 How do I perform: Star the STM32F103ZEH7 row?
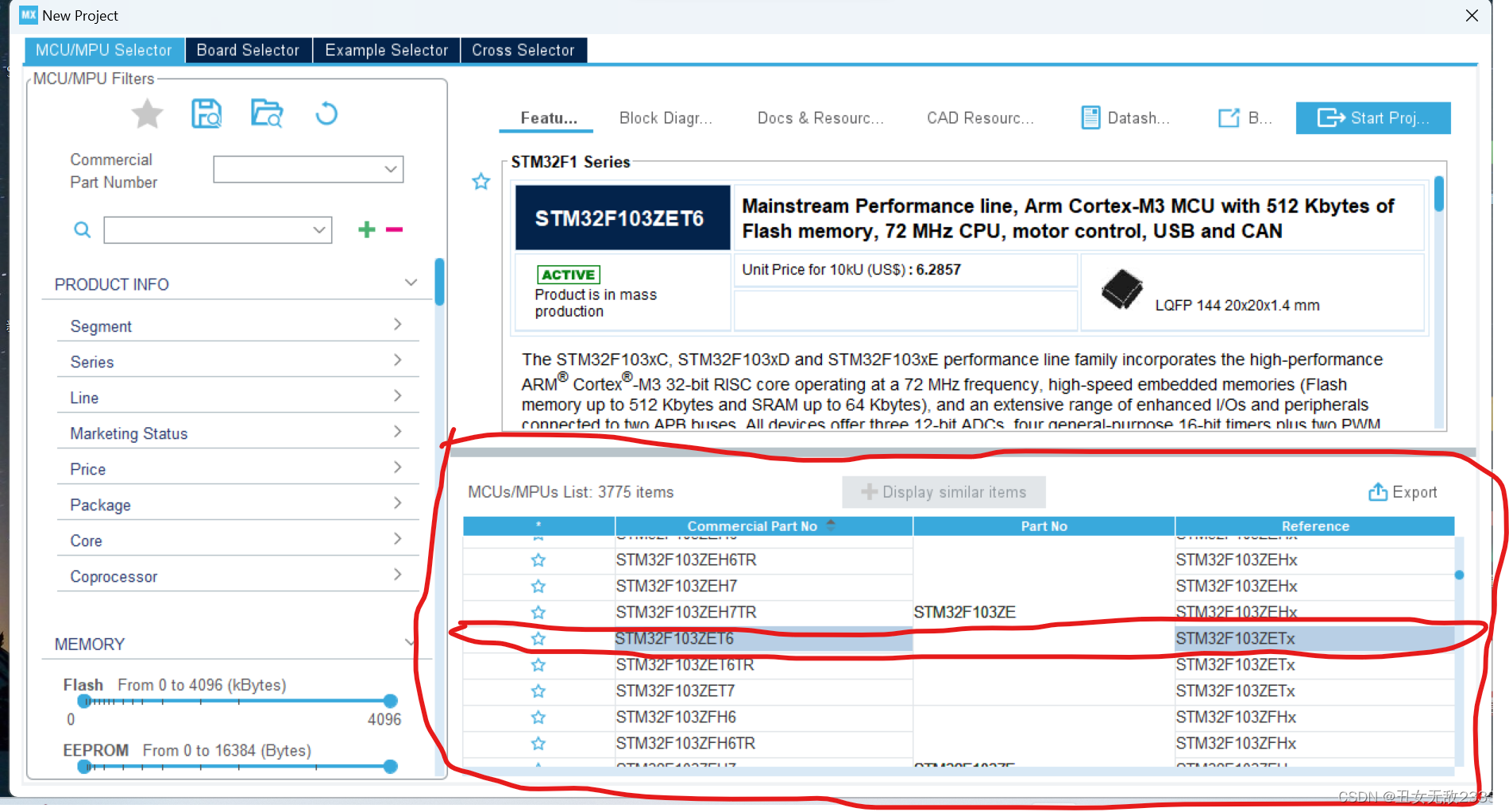(538, 587)
